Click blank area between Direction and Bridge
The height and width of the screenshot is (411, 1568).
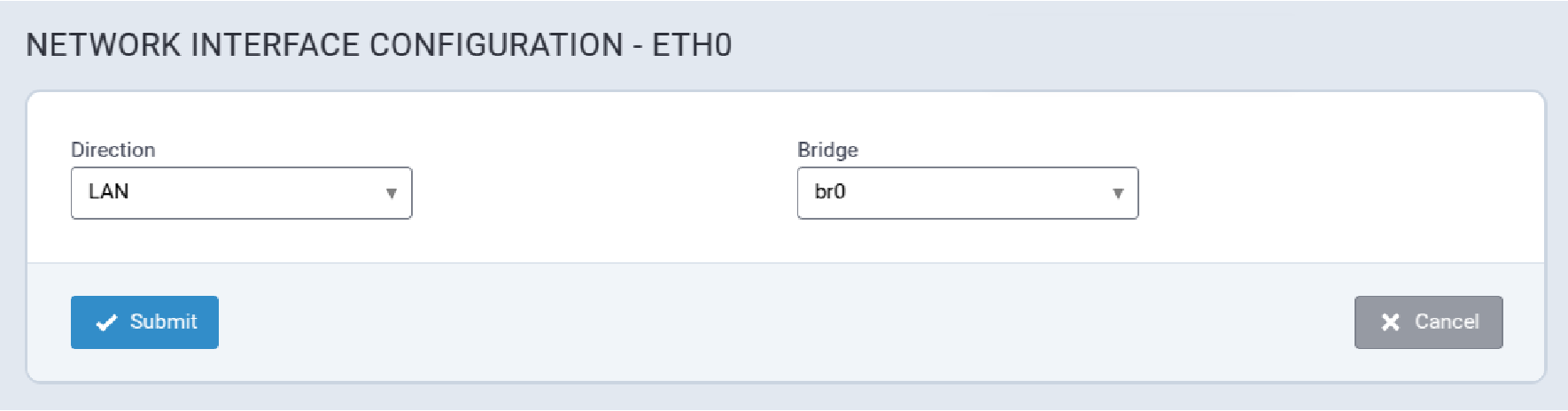[602, 193]
